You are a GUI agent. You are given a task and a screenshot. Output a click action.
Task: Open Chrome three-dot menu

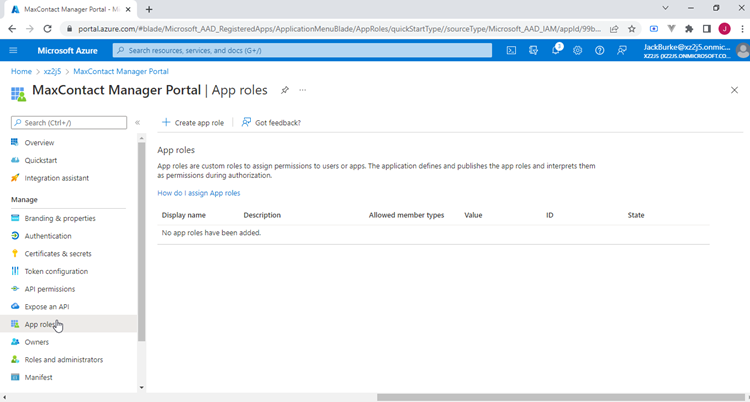741,29
